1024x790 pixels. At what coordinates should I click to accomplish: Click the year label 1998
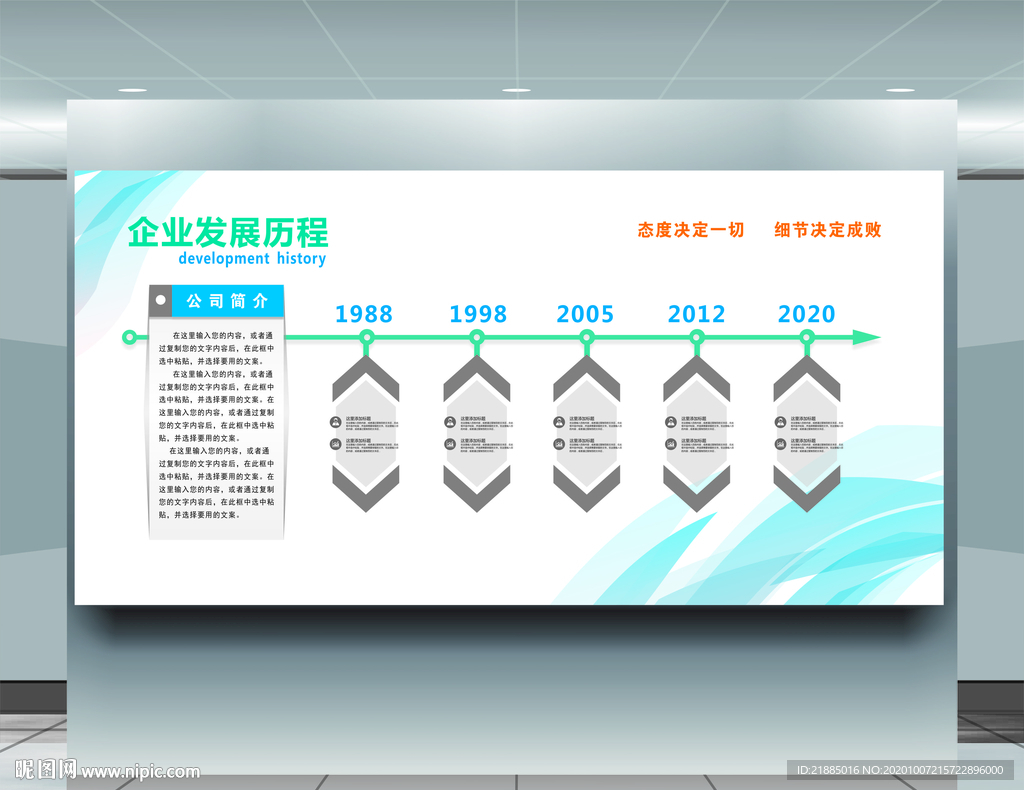point(478,314)
